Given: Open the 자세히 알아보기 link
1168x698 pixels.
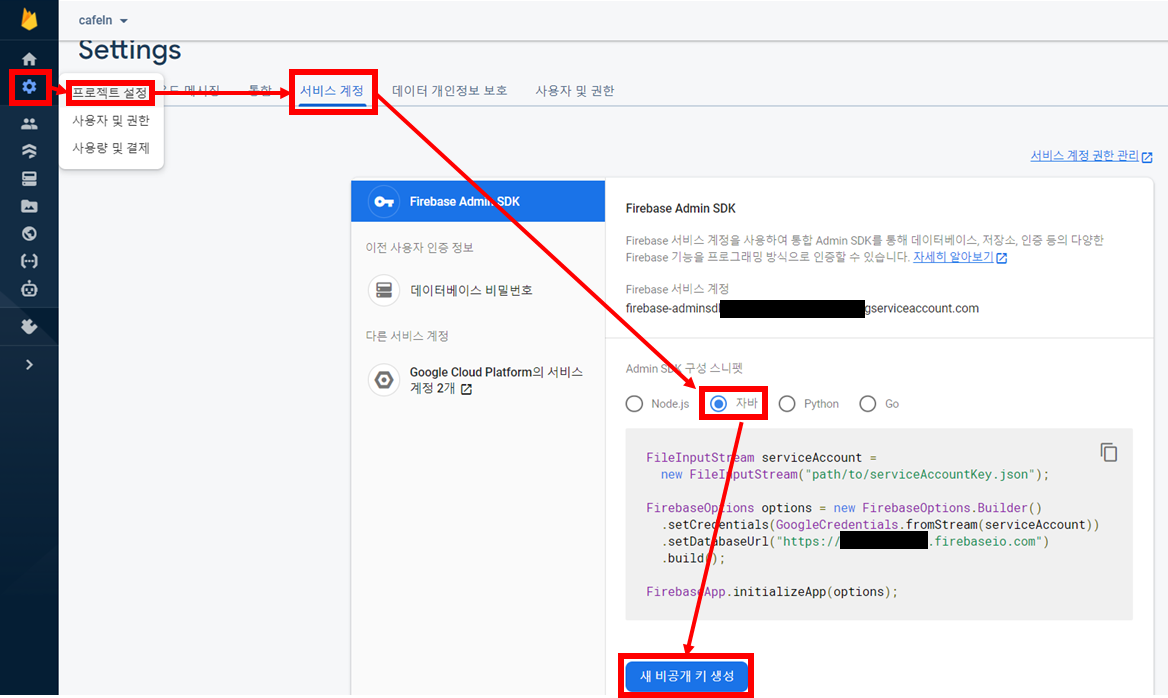Looking at the screenshot, I should click(959, 257).
